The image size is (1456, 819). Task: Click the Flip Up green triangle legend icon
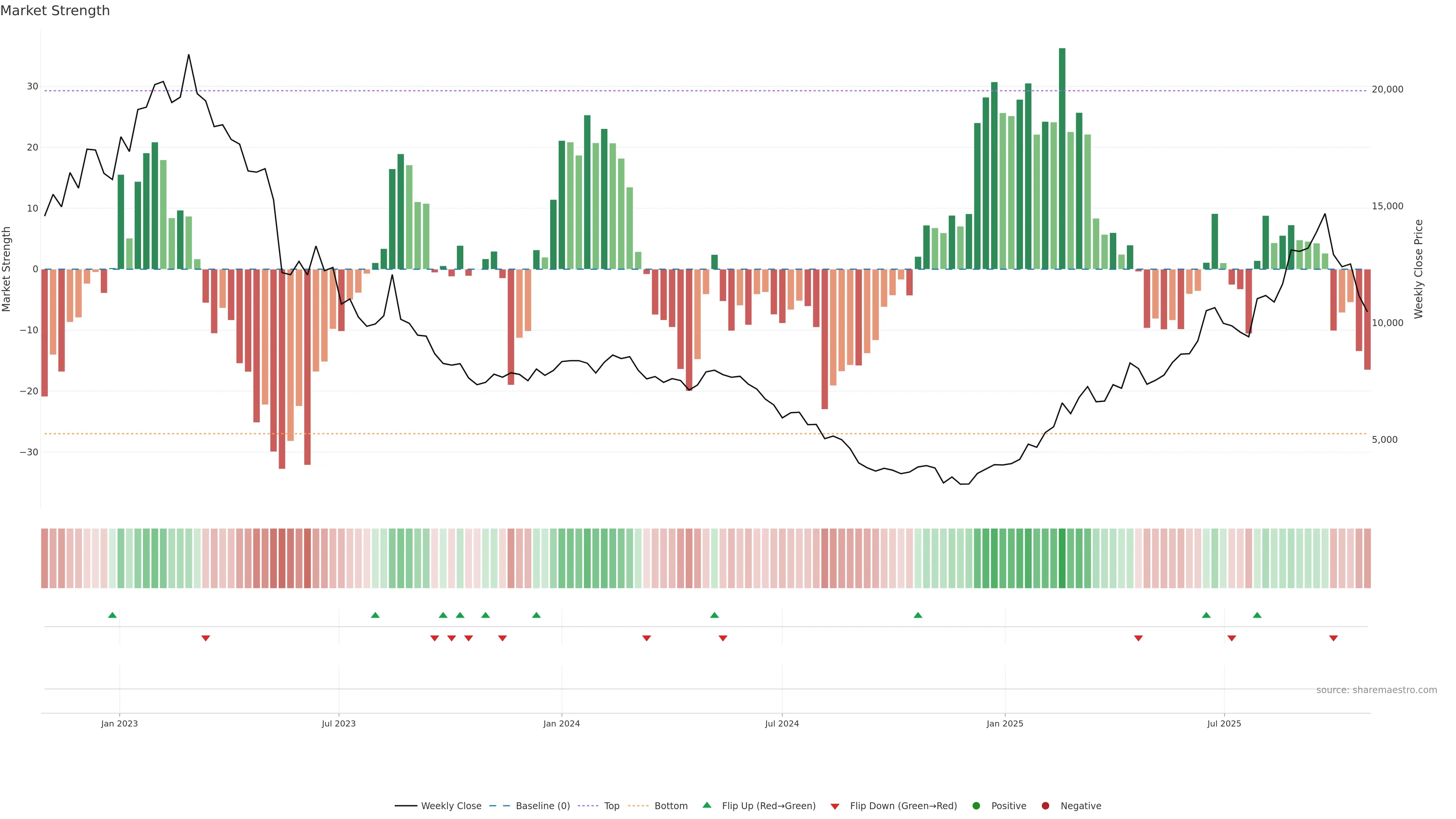tap(706, 805)
